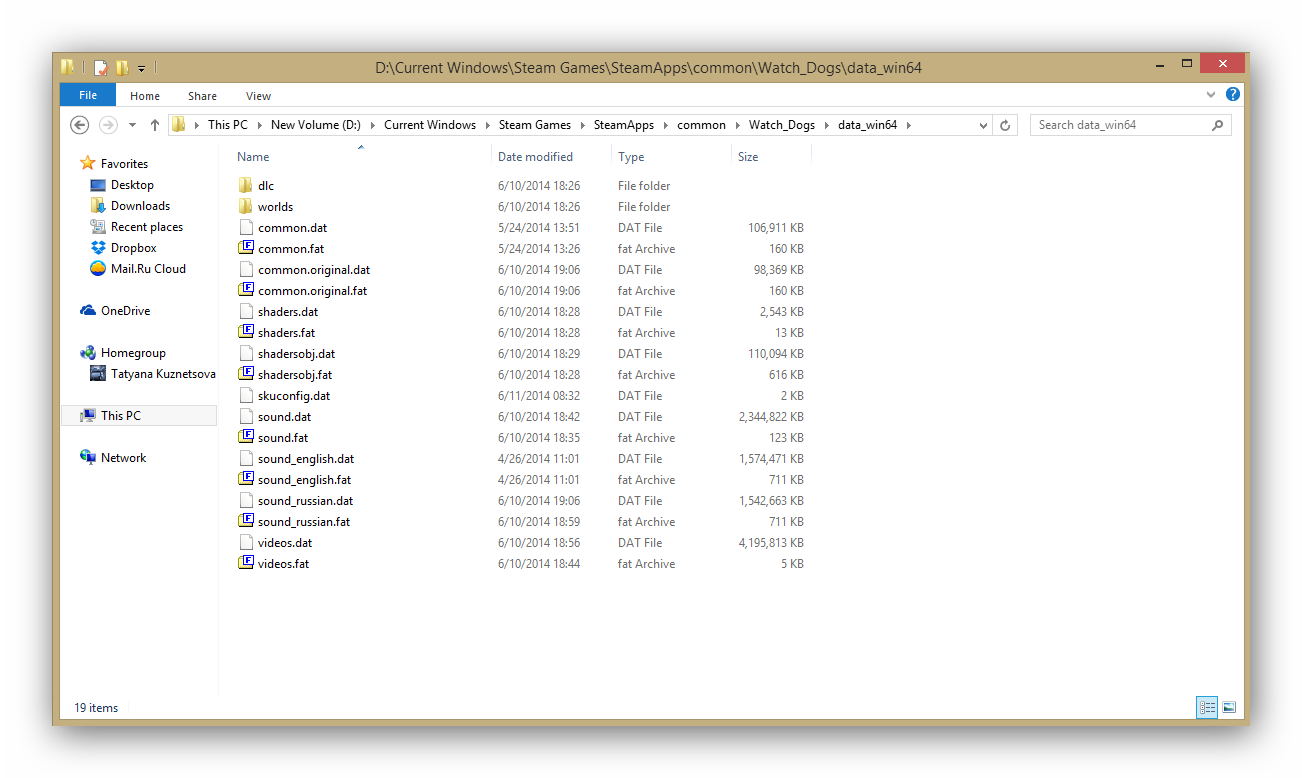Open the File menu
1302x778 pixels.
88,96
